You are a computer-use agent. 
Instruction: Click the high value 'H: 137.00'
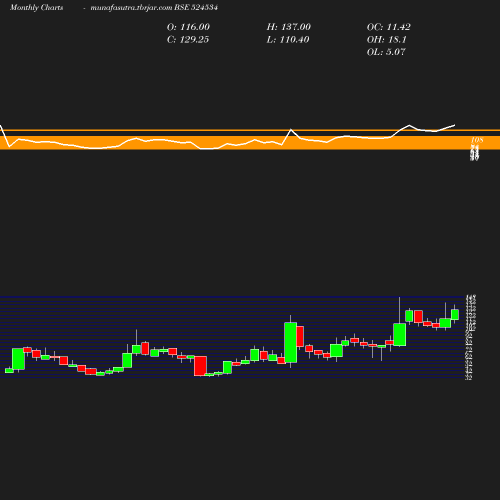pyautogui.click(x=289, y=27)
